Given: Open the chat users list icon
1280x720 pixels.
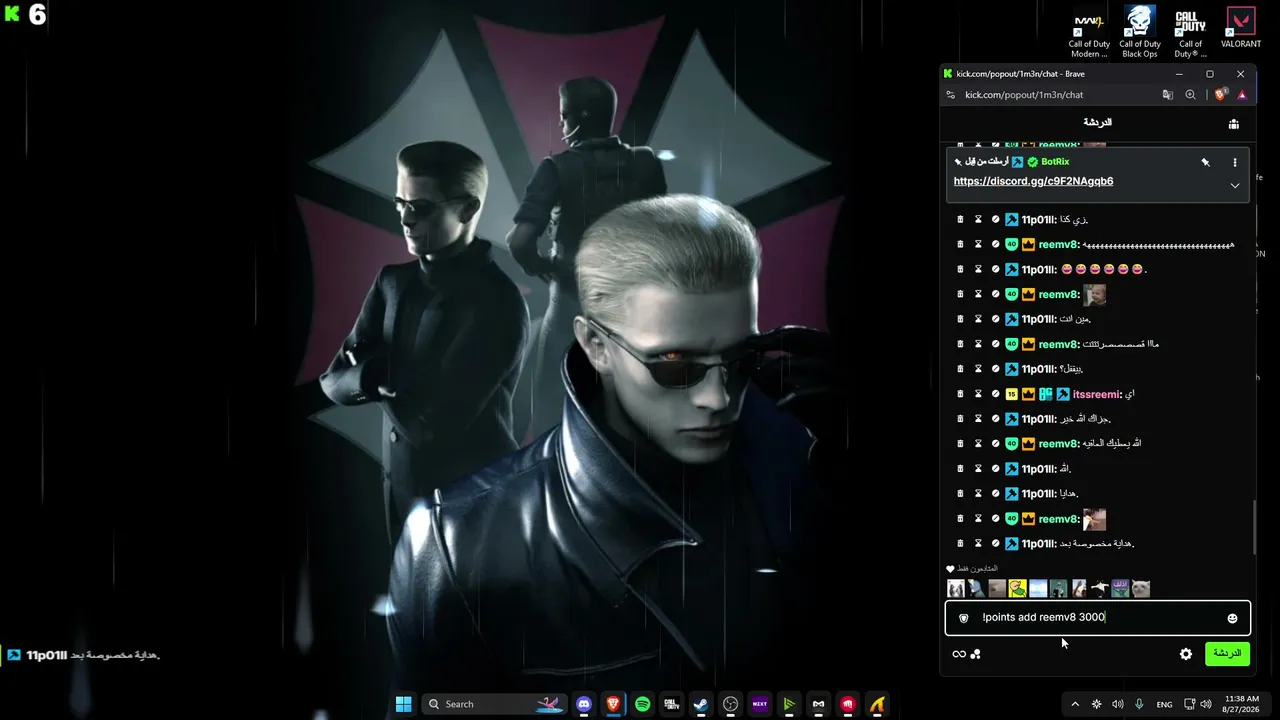Looking at the screenshot, I should click(1234, 124).
